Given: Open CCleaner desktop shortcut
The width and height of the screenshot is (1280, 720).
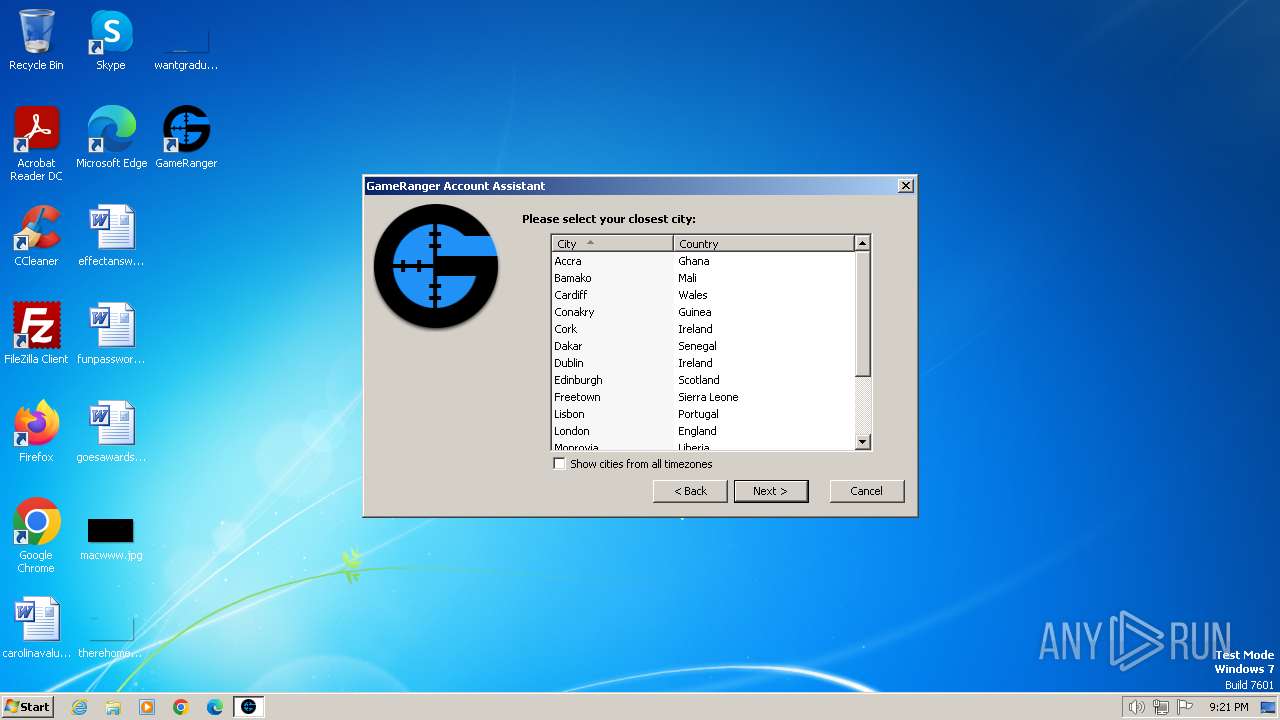Looking at the screenshot, I should 36,236.
